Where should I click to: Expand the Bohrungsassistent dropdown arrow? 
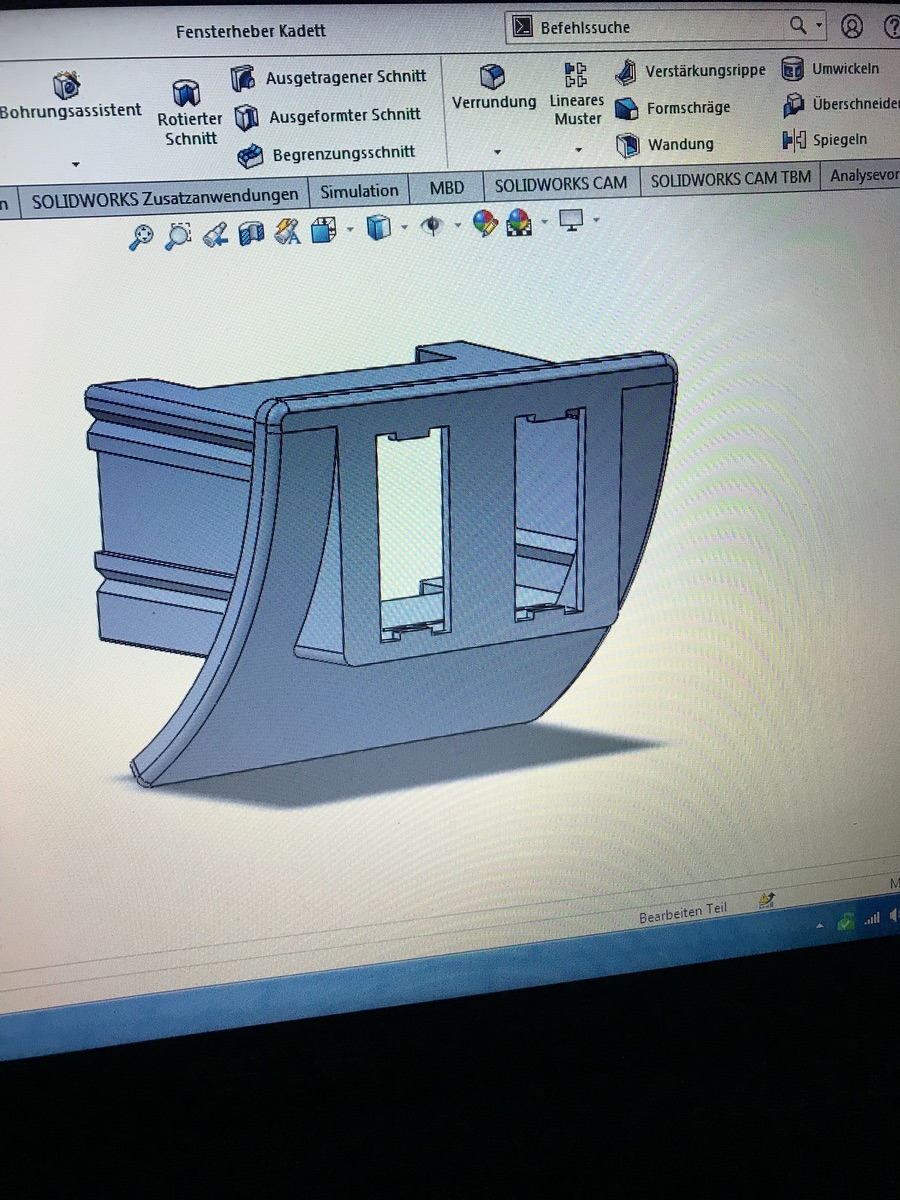click(x=75, y=164)
